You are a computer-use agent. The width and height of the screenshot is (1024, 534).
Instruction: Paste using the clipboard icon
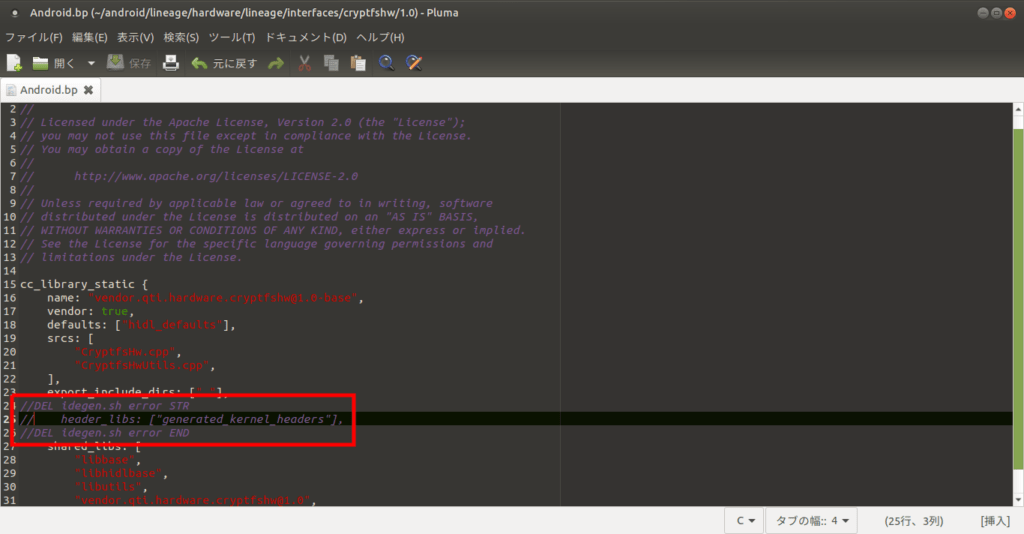pyautogui.click(x=357, y=63)
